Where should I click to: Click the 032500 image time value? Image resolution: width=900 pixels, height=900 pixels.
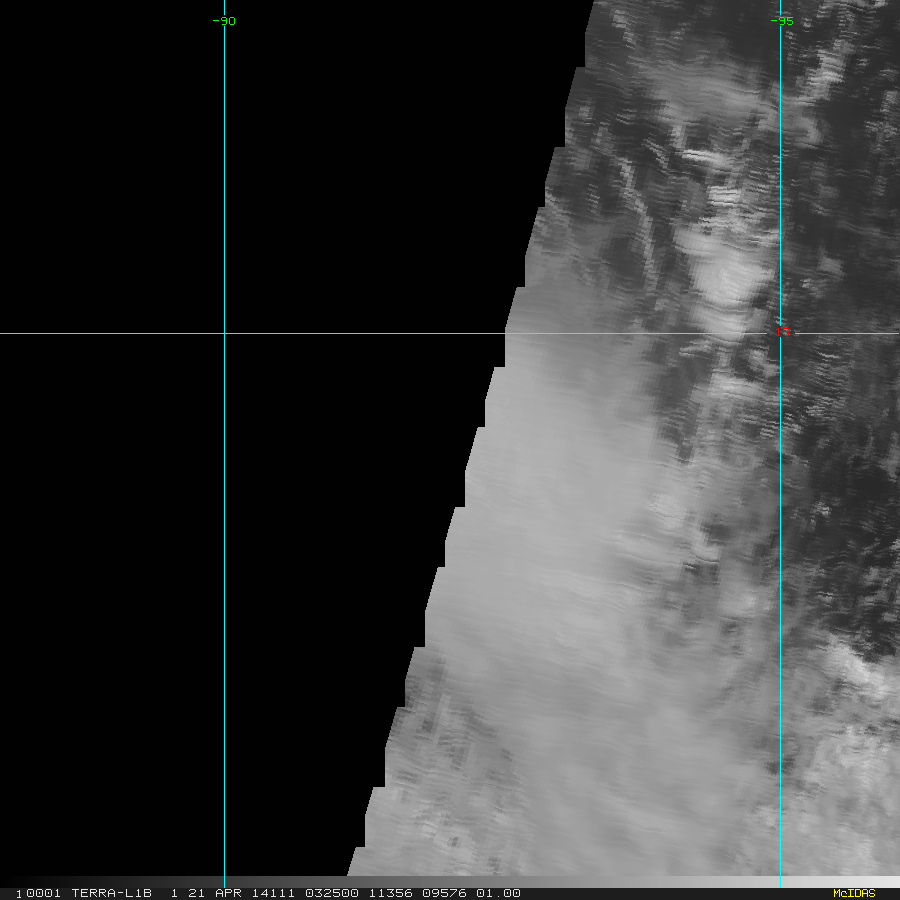coord(328,893)
